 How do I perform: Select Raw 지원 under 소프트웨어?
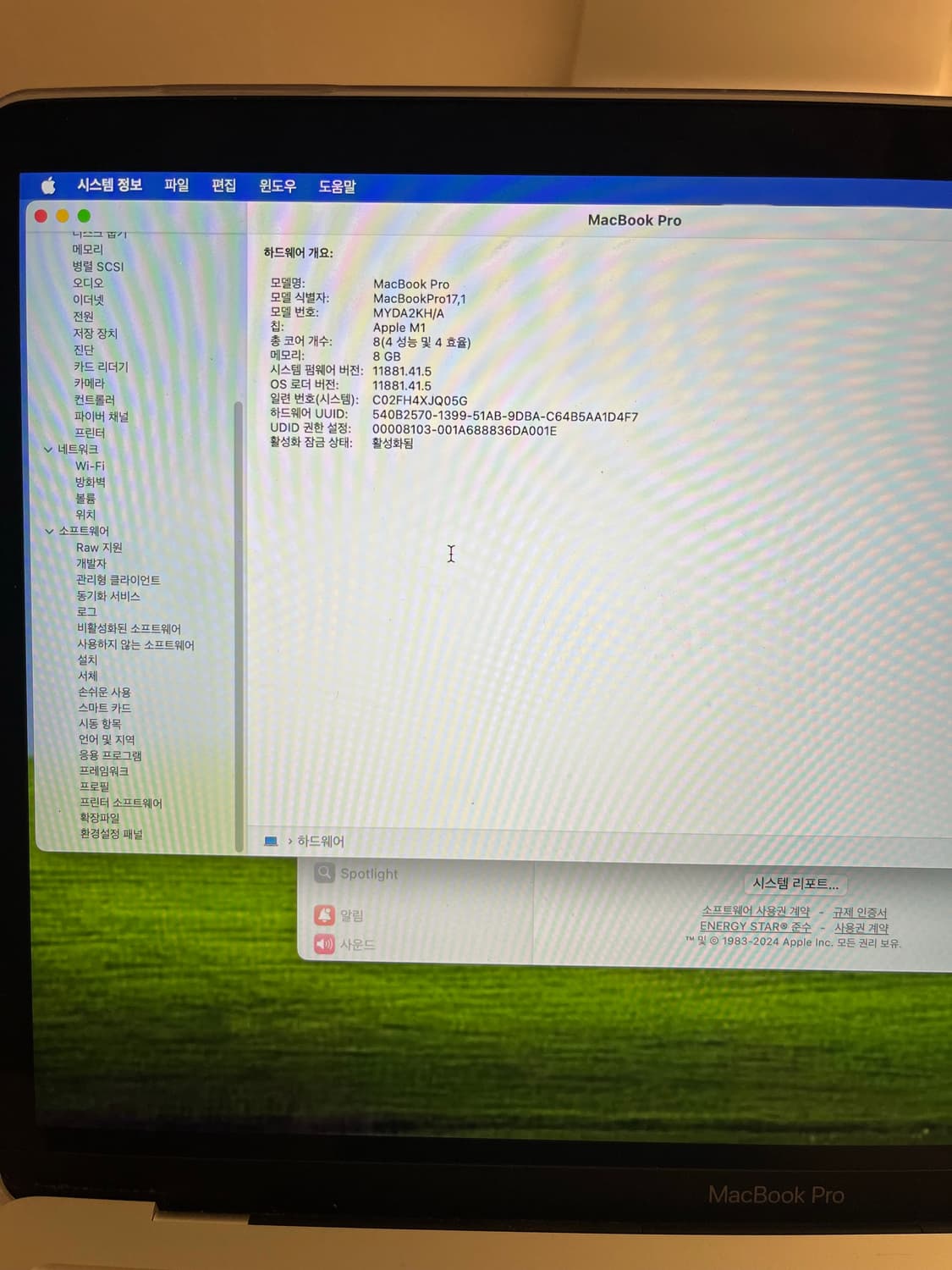point(99,548)
